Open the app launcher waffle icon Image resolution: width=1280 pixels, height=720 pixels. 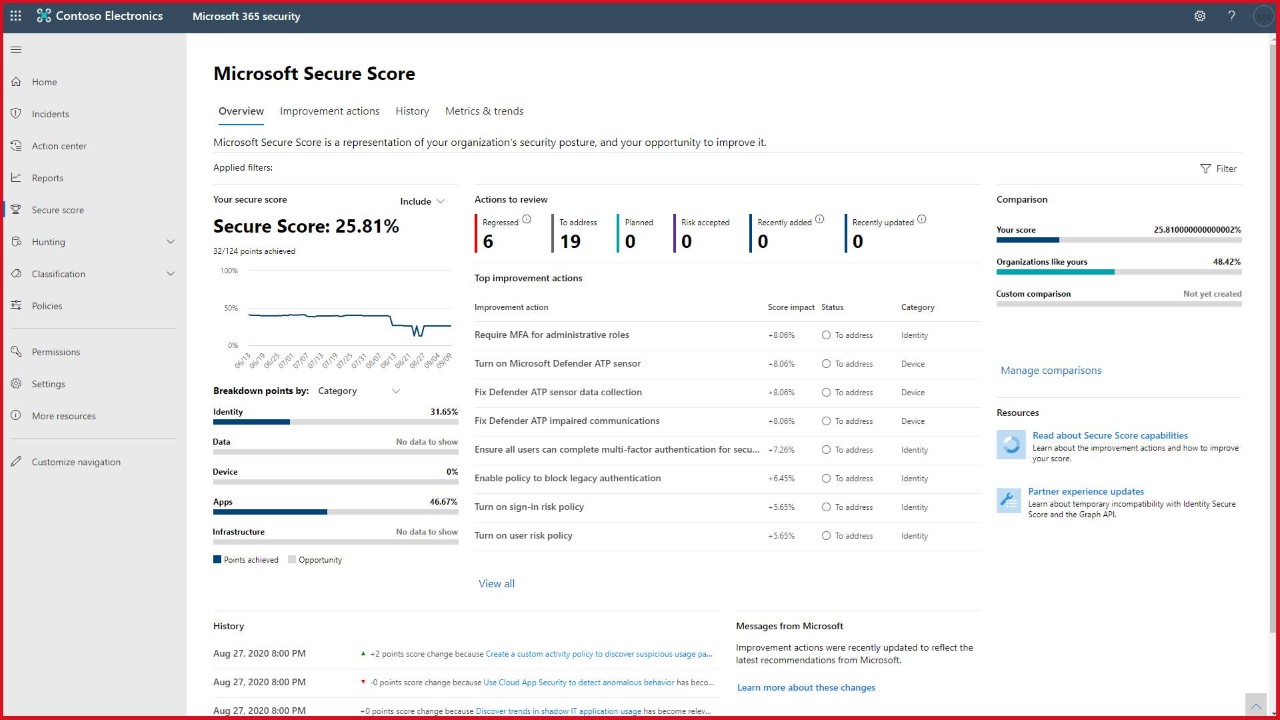point(15,15)
